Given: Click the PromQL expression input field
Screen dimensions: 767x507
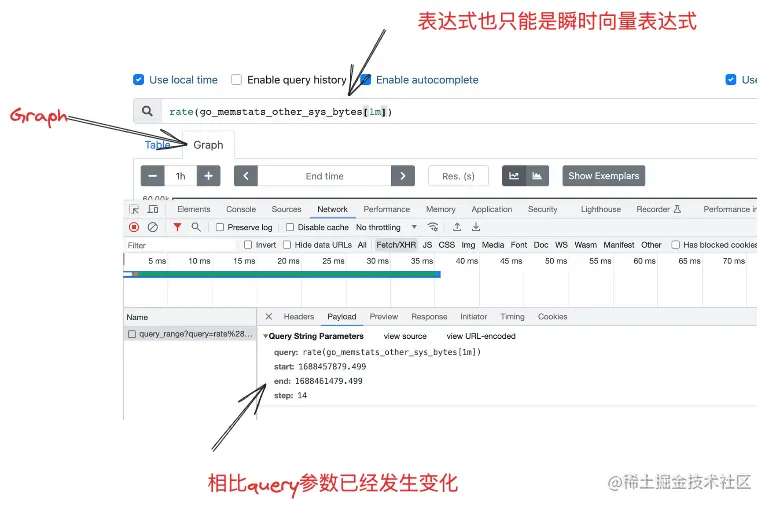Looking at the screenshot, I should (459, 112).
